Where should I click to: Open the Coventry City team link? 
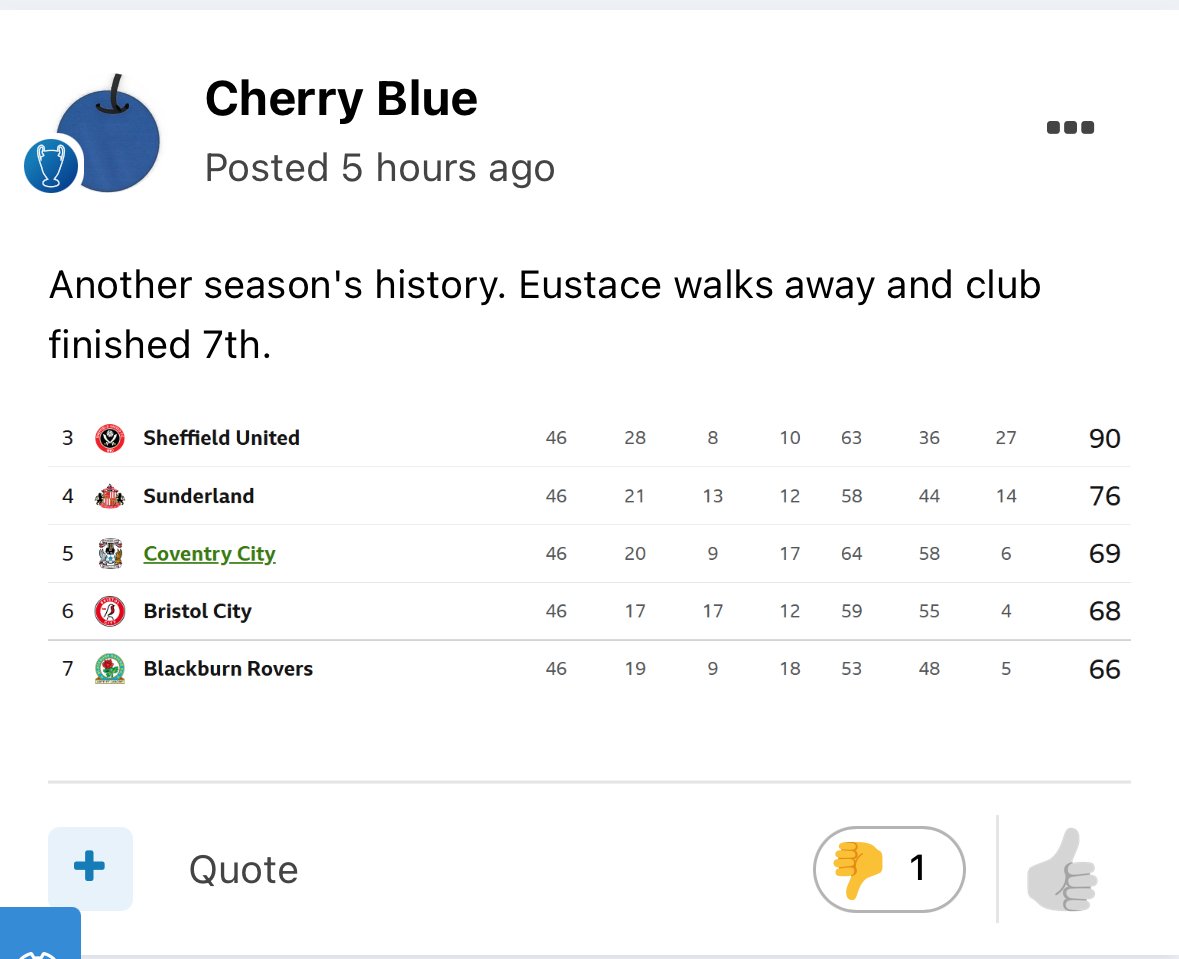click(x=209, y=554)
